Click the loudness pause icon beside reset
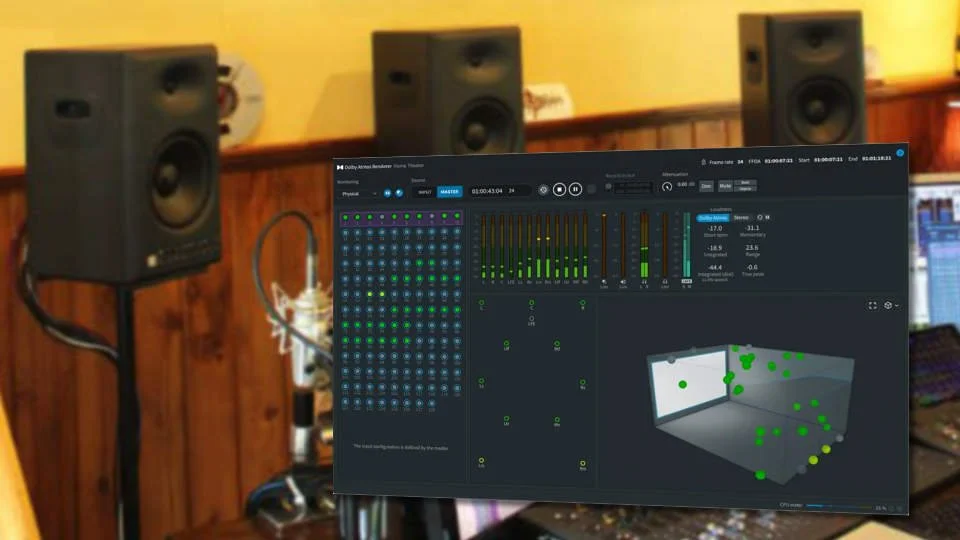 pyautogui.click(x=767, y=217)
